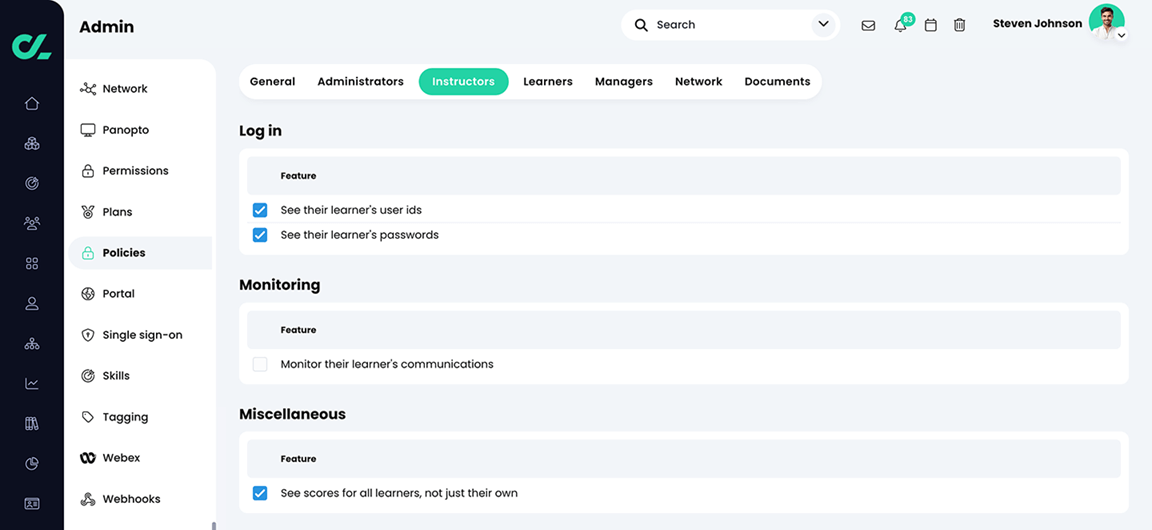
Task: Uncheck See their learner's passwords
Action: click(260, 235)
